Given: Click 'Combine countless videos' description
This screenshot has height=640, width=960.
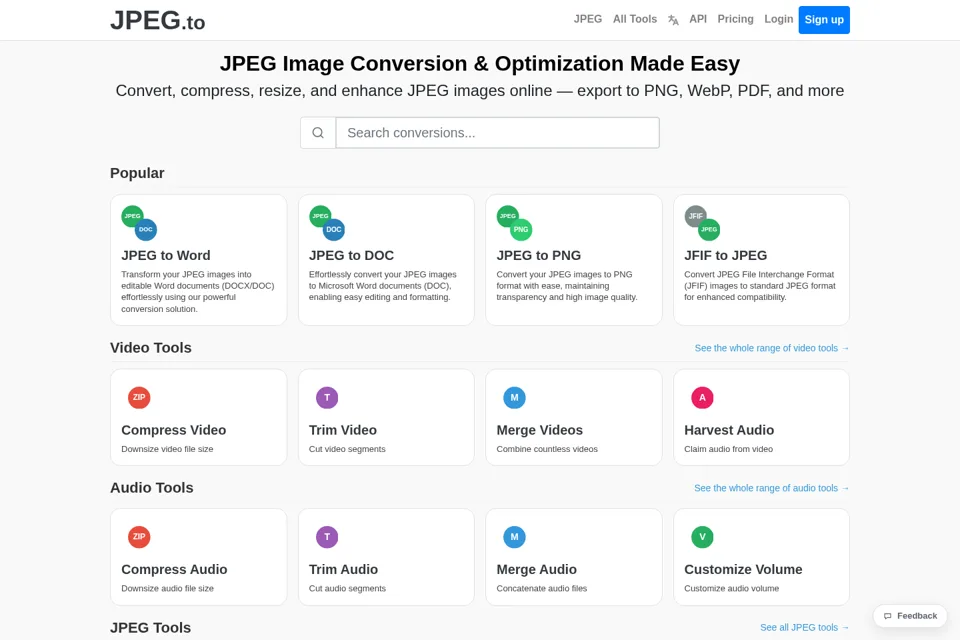Looking at the screenshot, I should pyautogui.click(x=547, y=449).
